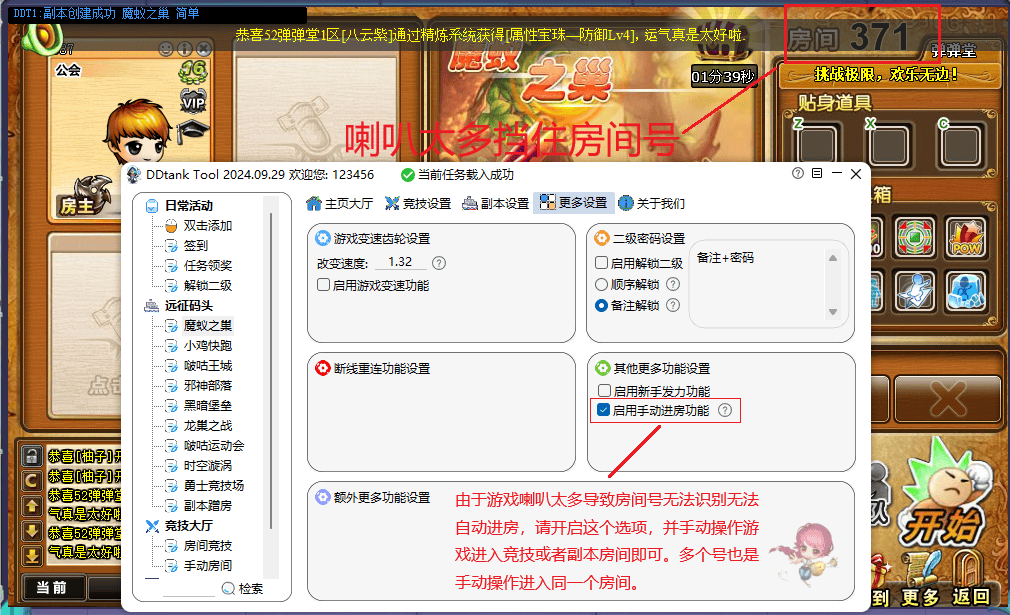Open 竞技设置 via the crossed-swords icon
This screenshot has width=1010, height=615.
click(394, 200)
